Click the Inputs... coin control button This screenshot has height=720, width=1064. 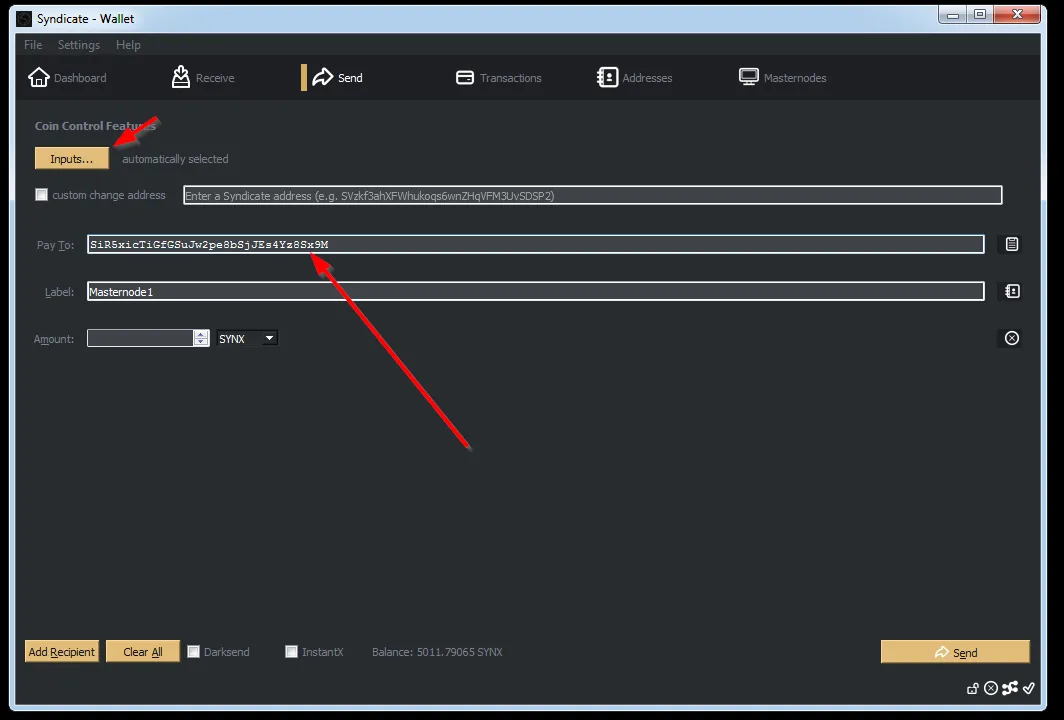(x=71, y=159)
